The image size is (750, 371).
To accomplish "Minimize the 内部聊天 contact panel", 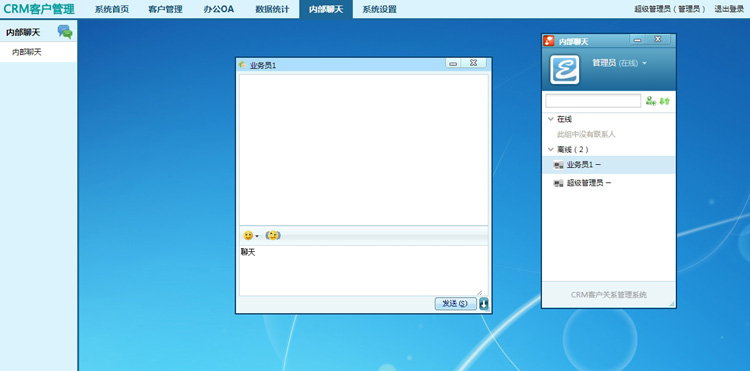I will point(637,40).
